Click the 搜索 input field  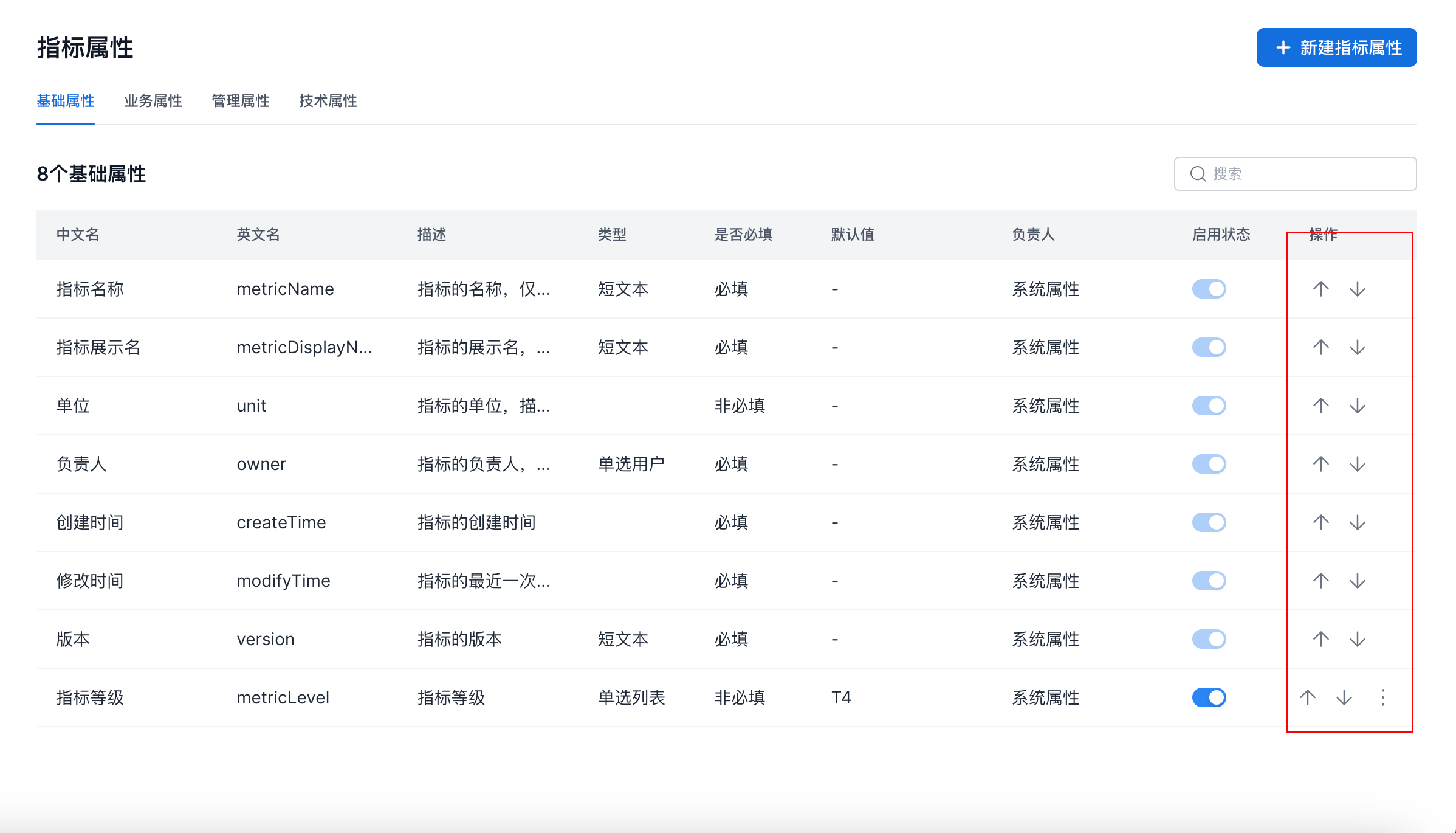coord(1307,174)
